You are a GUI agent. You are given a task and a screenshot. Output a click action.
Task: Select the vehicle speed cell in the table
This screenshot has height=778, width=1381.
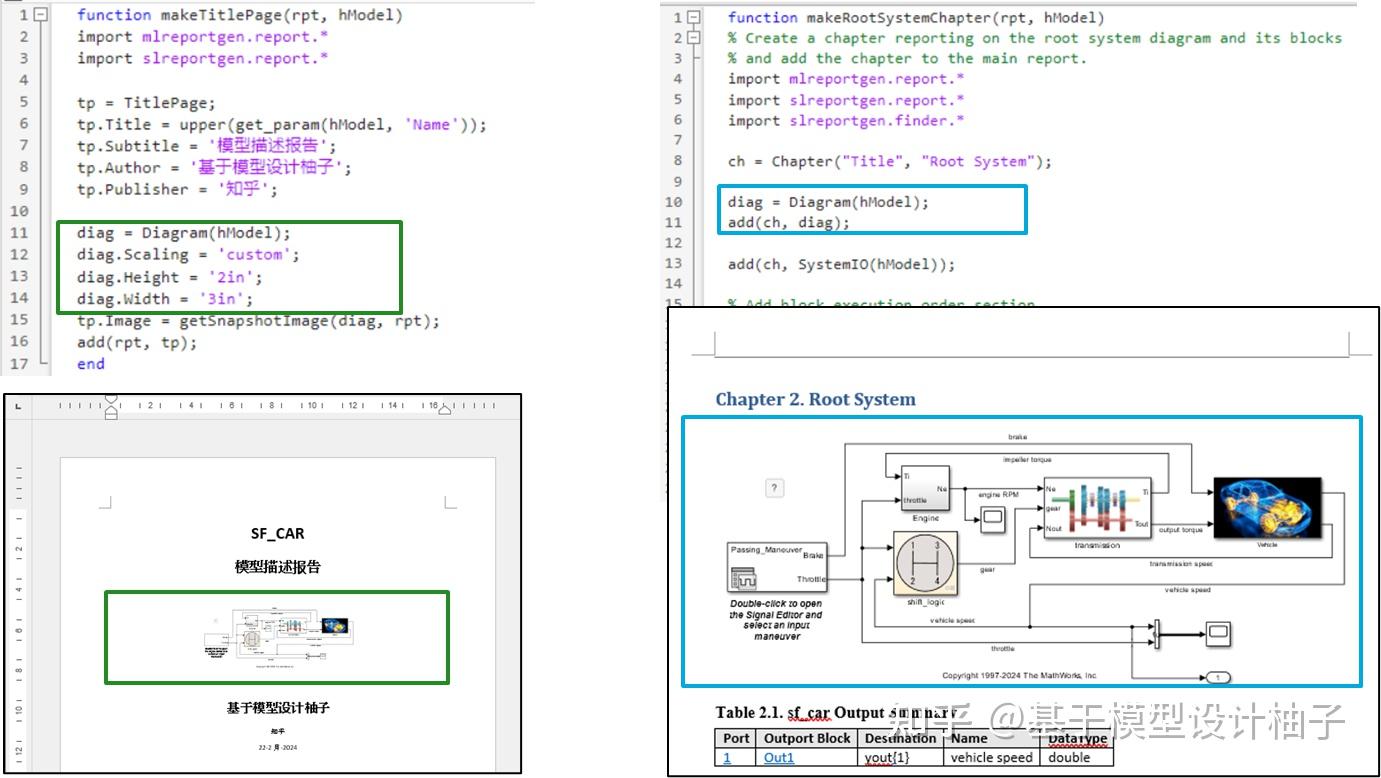[x=991, y=757]
